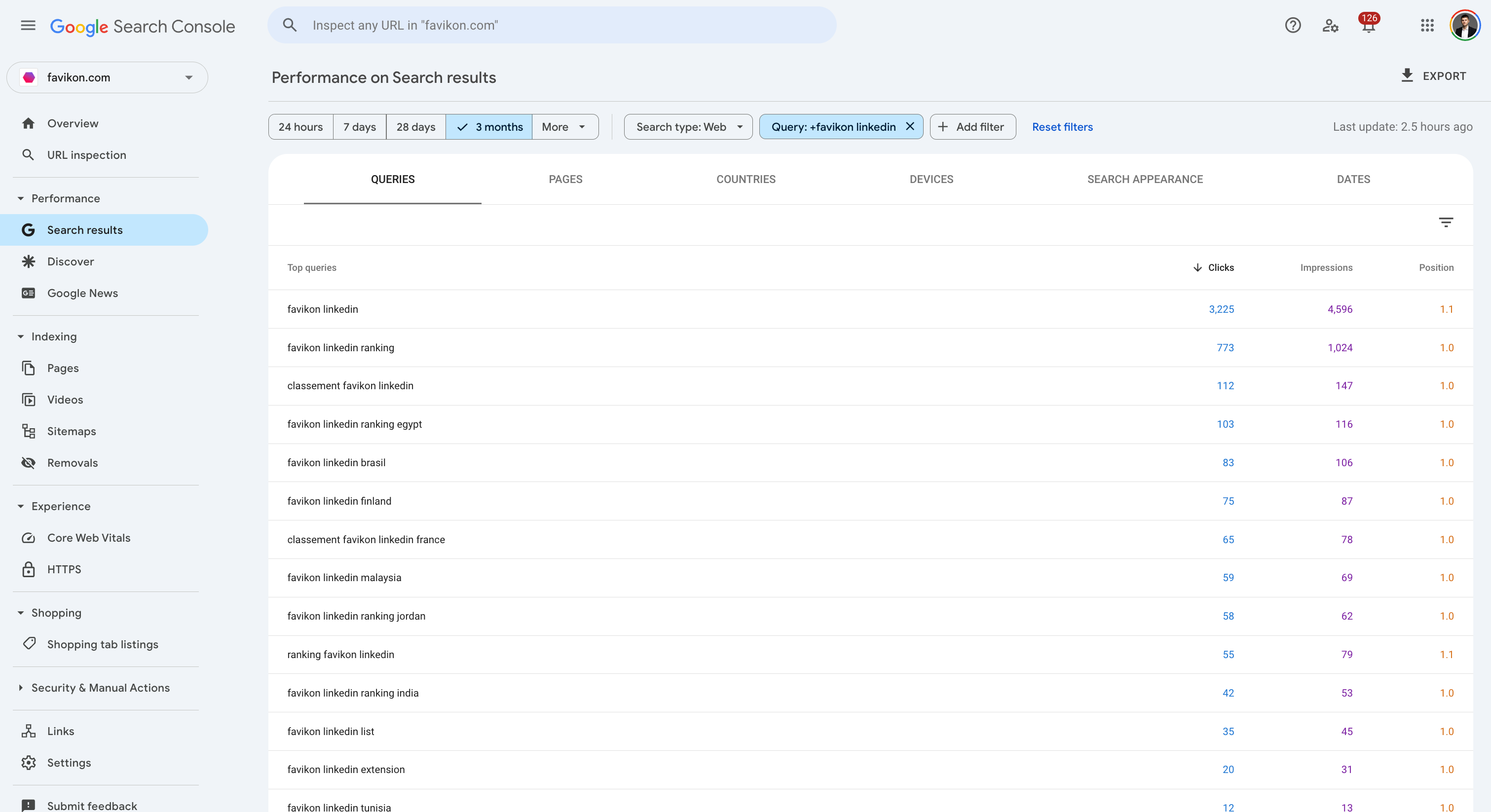Open the favikon.com property selector
The height and width of the screenshot is (812, 1491).
pos(107,77)
